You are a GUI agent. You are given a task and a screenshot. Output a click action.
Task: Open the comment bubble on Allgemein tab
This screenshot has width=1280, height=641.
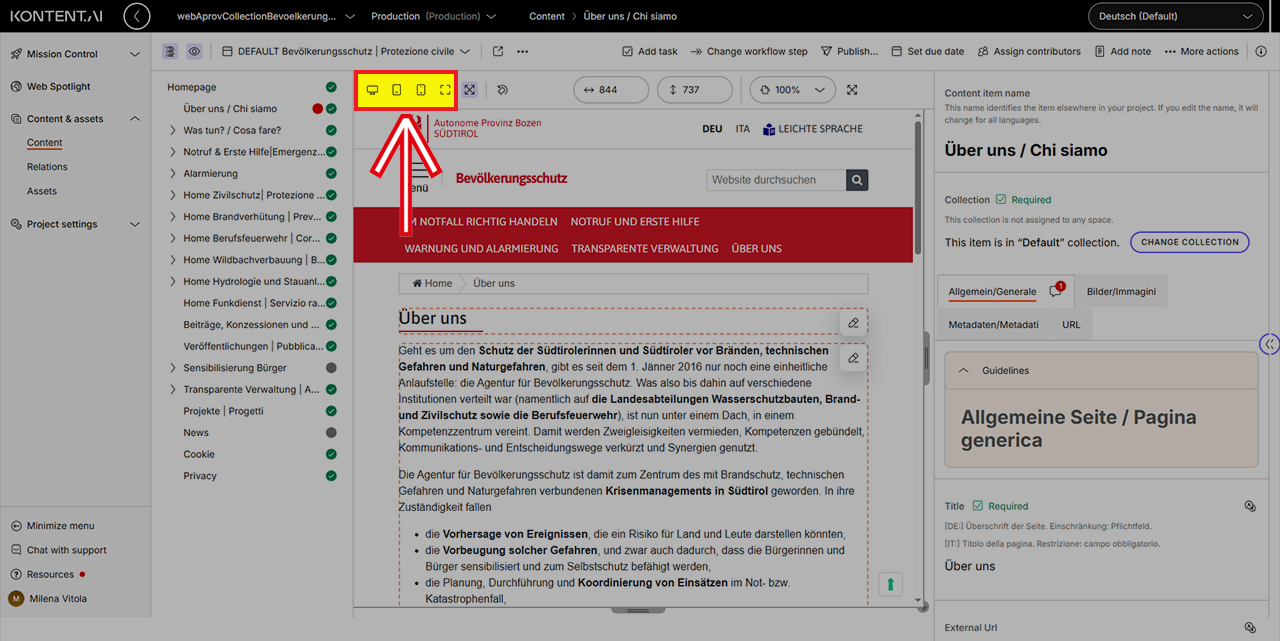(1055, 292)
